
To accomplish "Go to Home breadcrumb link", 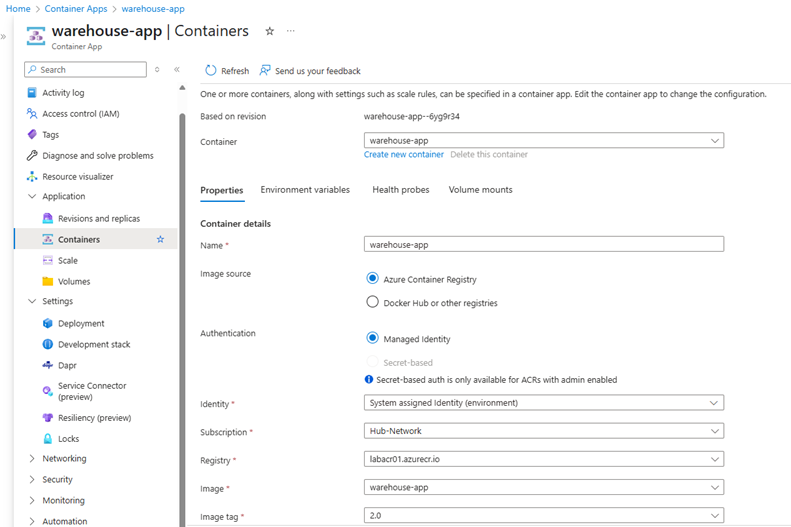I will click(x=18, y=9).
